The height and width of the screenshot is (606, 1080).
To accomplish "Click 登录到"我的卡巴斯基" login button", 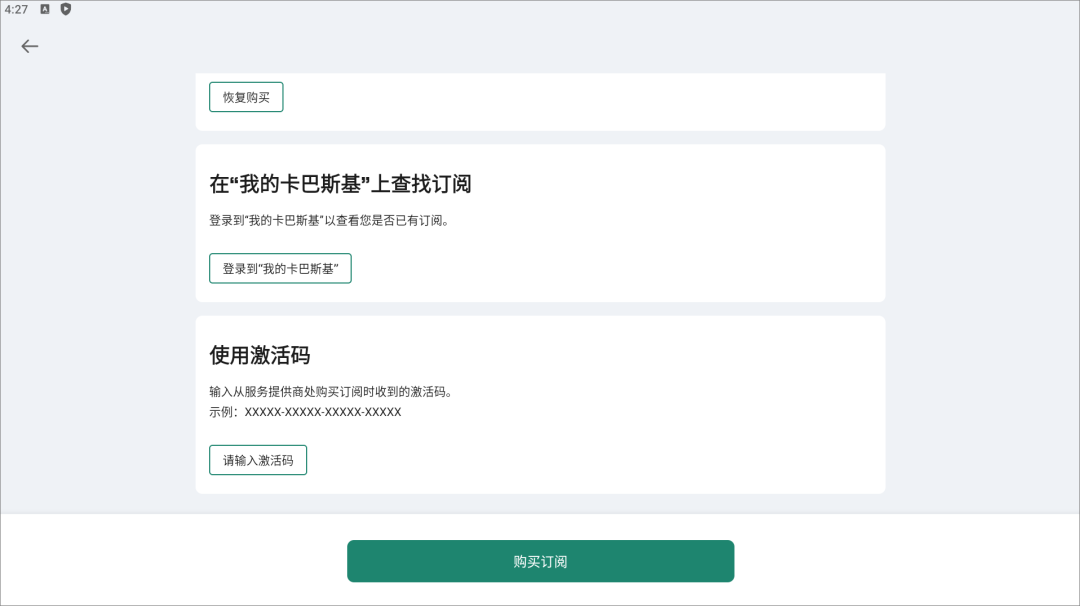I will tap(280, 269).
